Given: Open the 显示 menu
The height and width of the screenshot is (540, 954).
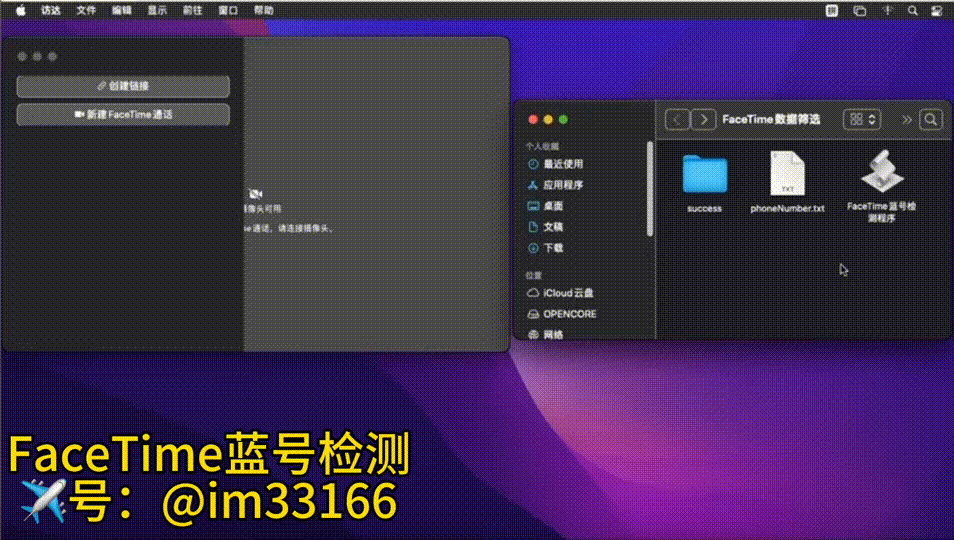Looking at the screenshot, I should click(x=157, y=10).
